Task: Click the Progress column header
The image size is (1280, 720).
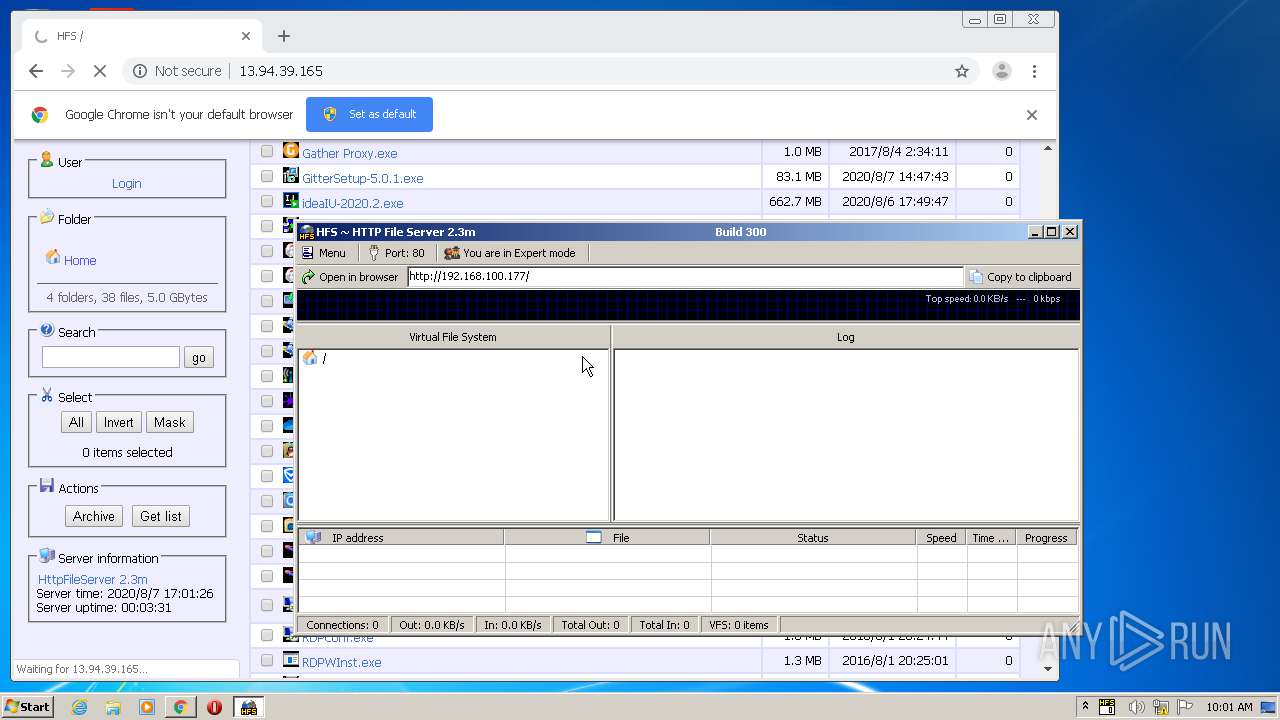Action: (1047, 538)
